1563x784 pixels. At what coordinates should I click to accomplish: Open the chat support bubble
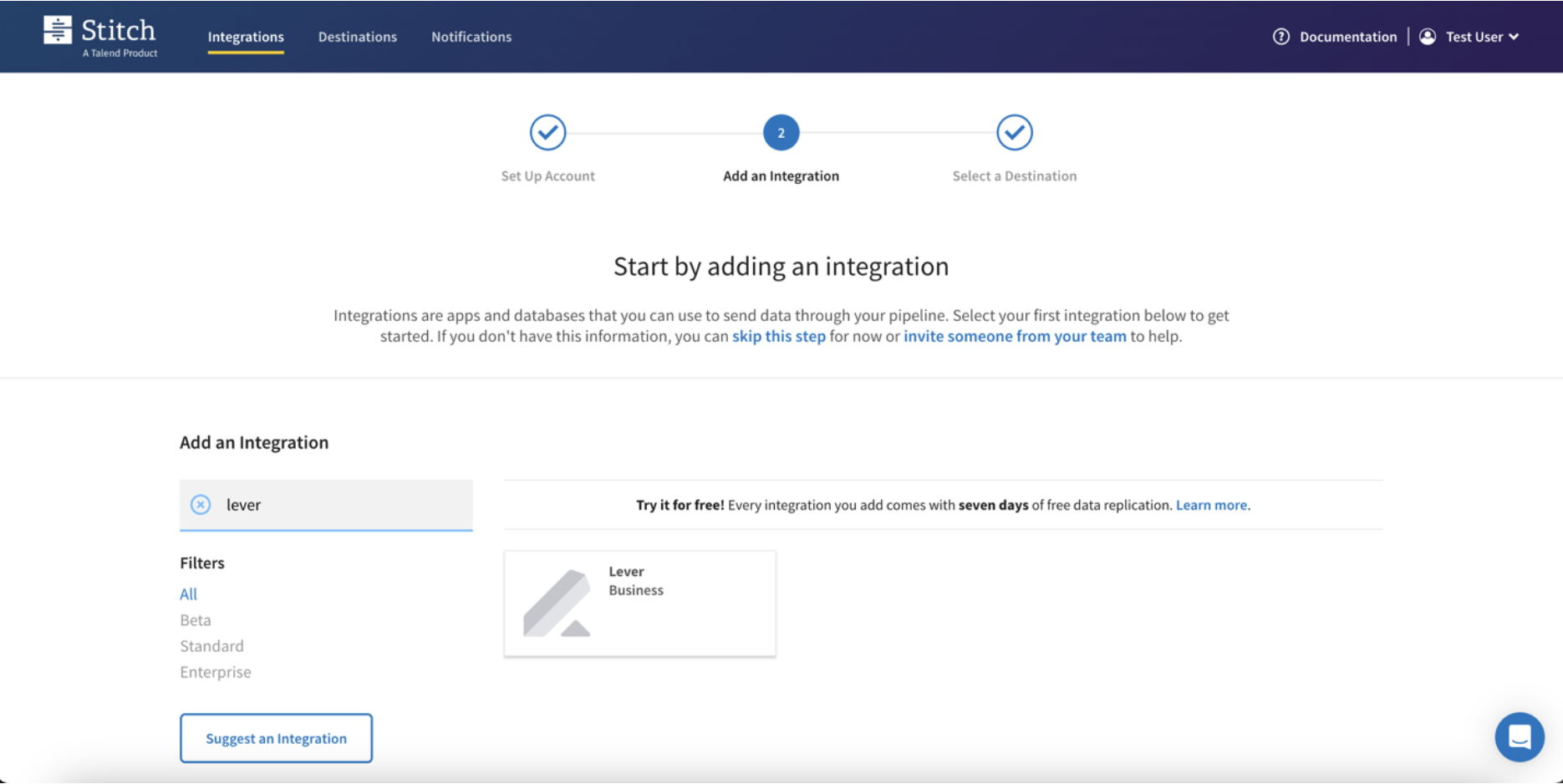pyautogui.click(x=1519, y=736)
